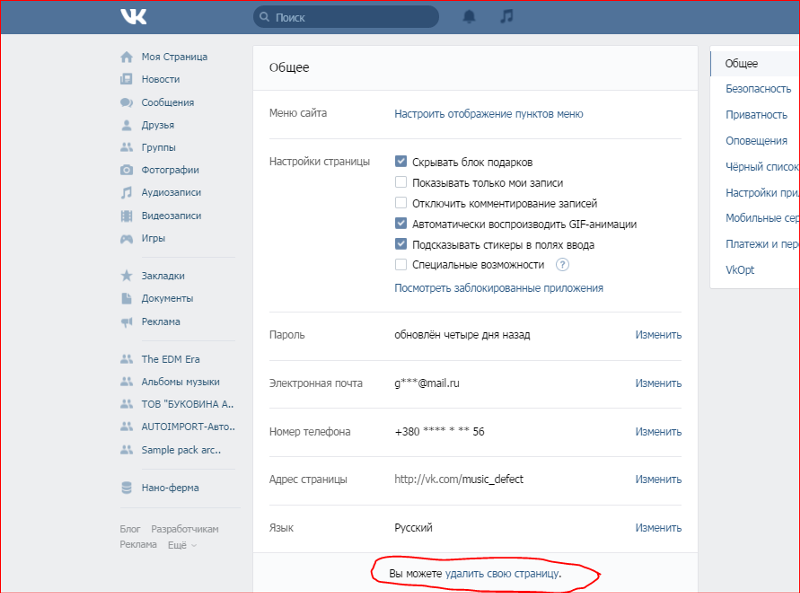The height and width of the screenshot is (593, 800).
Task: Open Закладки star icon in sidebar
Action: (x=126, y=276)
